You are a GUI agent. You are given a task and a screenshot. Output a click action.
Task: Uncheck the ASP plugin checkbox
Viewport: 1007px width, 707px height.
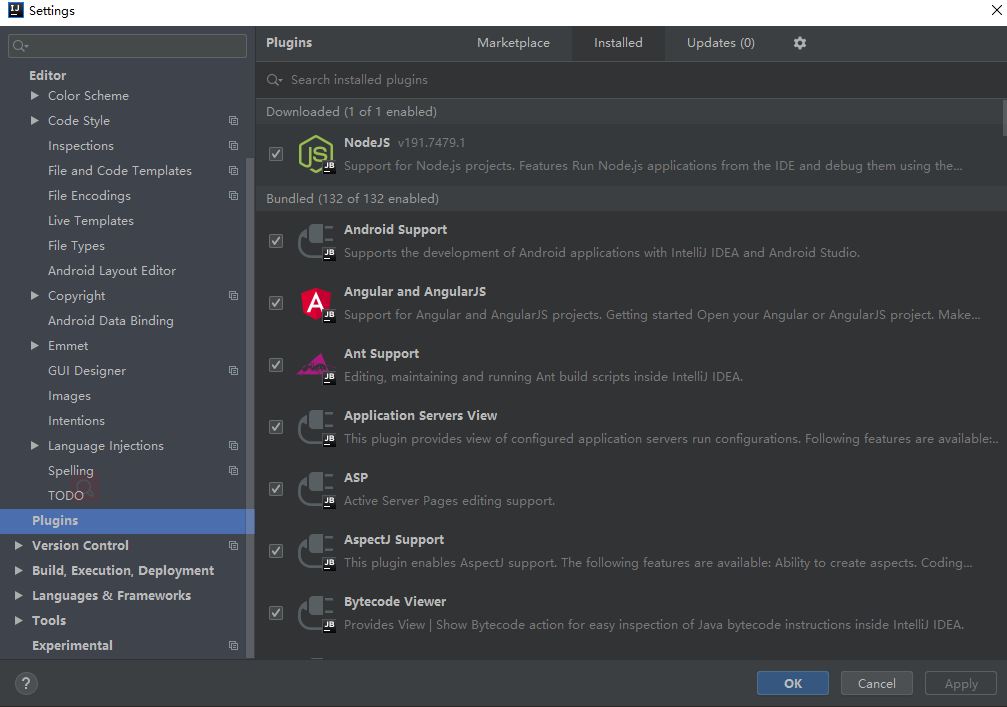[276, 489]
